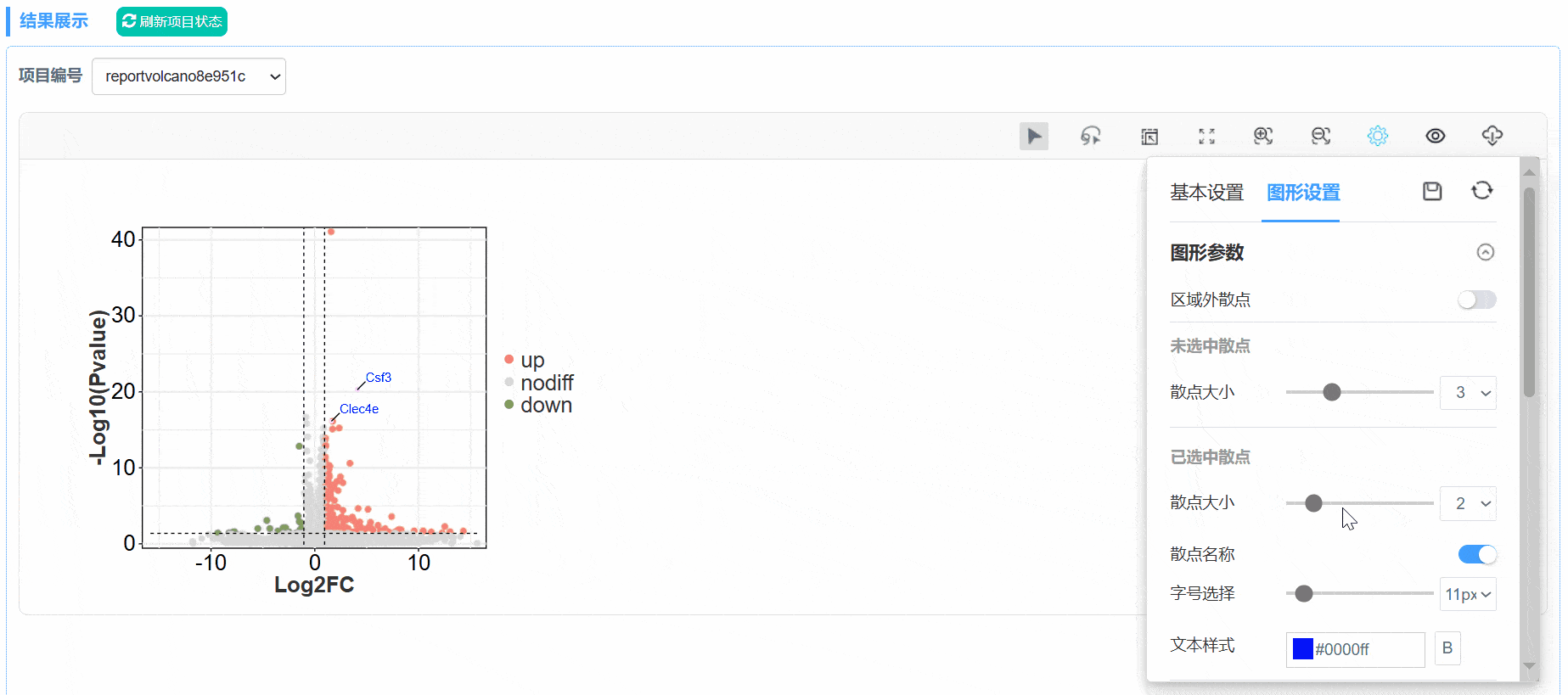This screenshot has width=1568, height=695.
Task: Click the blue text color swatch
Action: click(x=1302, y=649)
